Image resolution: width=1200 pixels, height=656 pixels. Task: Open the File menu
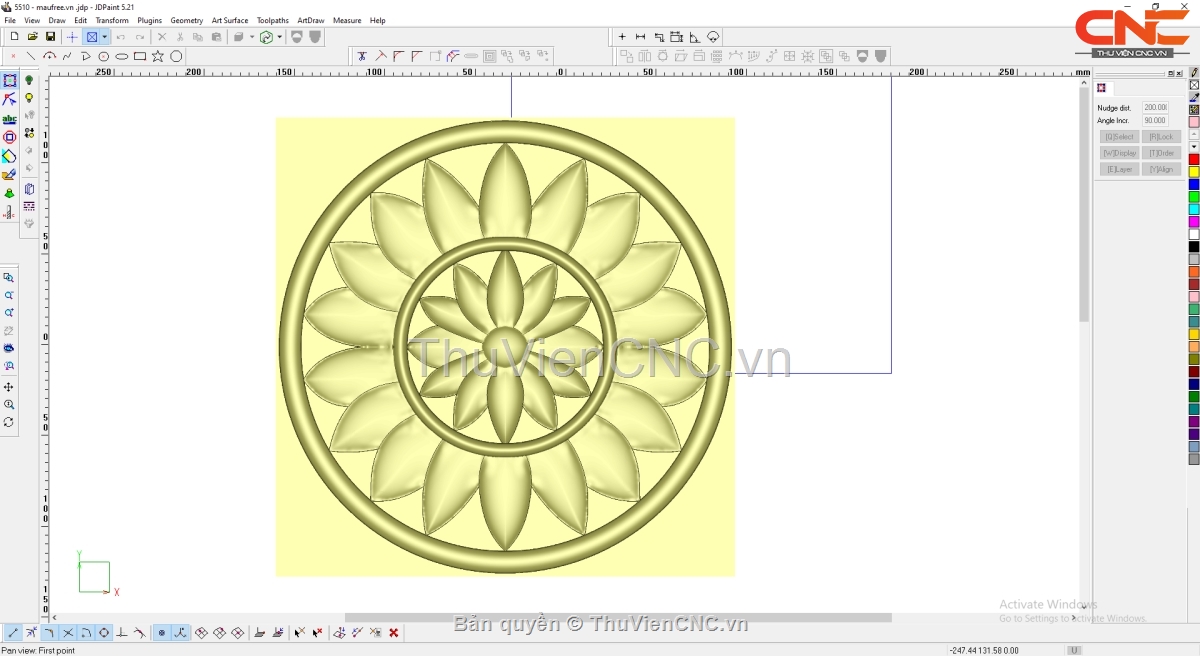pos(10,20)
